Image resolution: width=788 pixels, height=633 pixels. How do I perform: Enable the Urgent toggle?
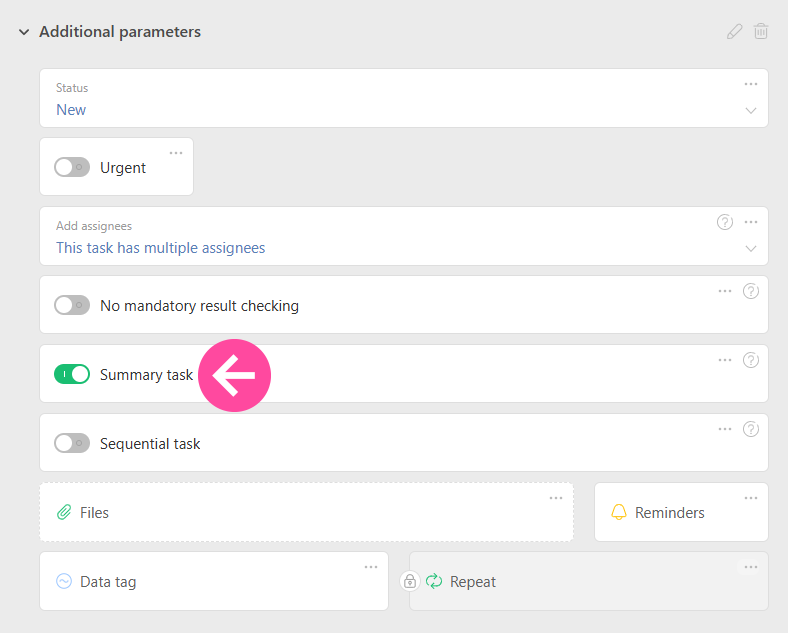point(72,168)
